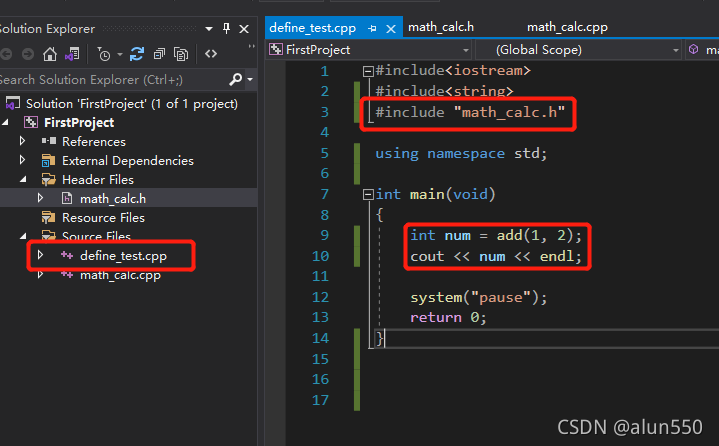
Task: Click the Home icon in Solution Explorer toolbar
Action: click(x=50, y=54)
